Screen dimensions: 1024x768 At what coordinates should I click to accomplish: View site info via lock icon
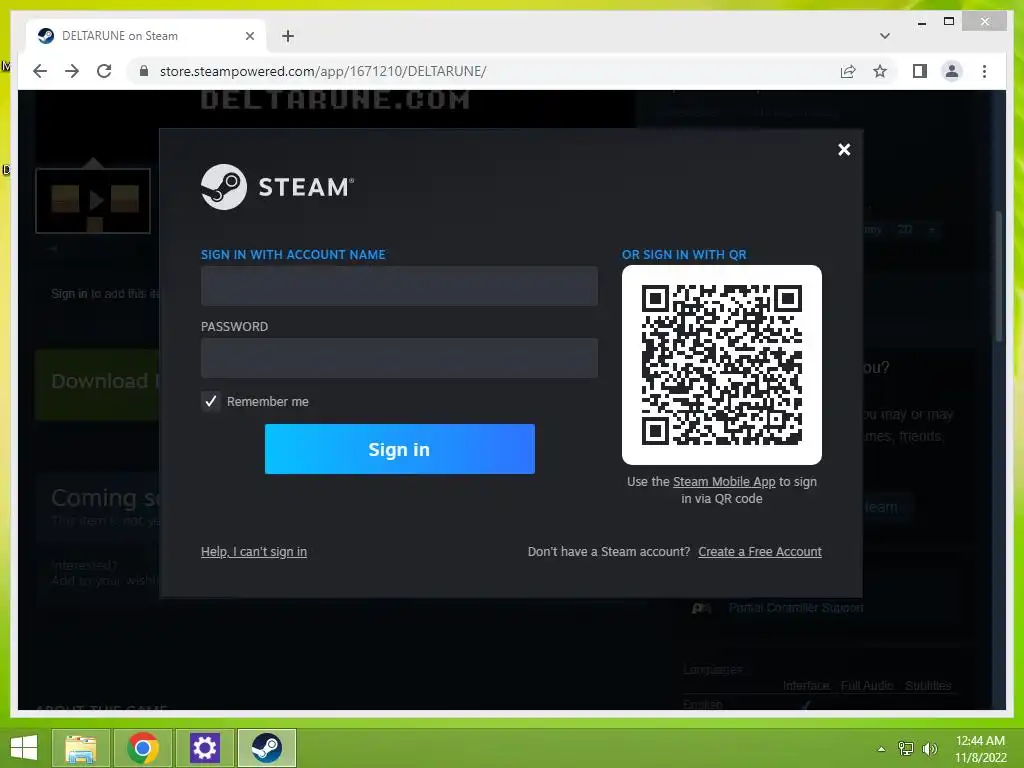click(x=144, y=71)
